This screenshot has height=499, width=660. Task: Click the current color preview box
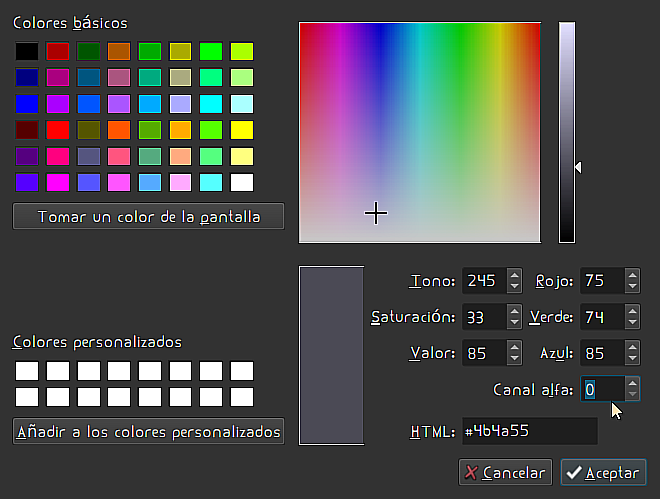(x=331, y=355)
